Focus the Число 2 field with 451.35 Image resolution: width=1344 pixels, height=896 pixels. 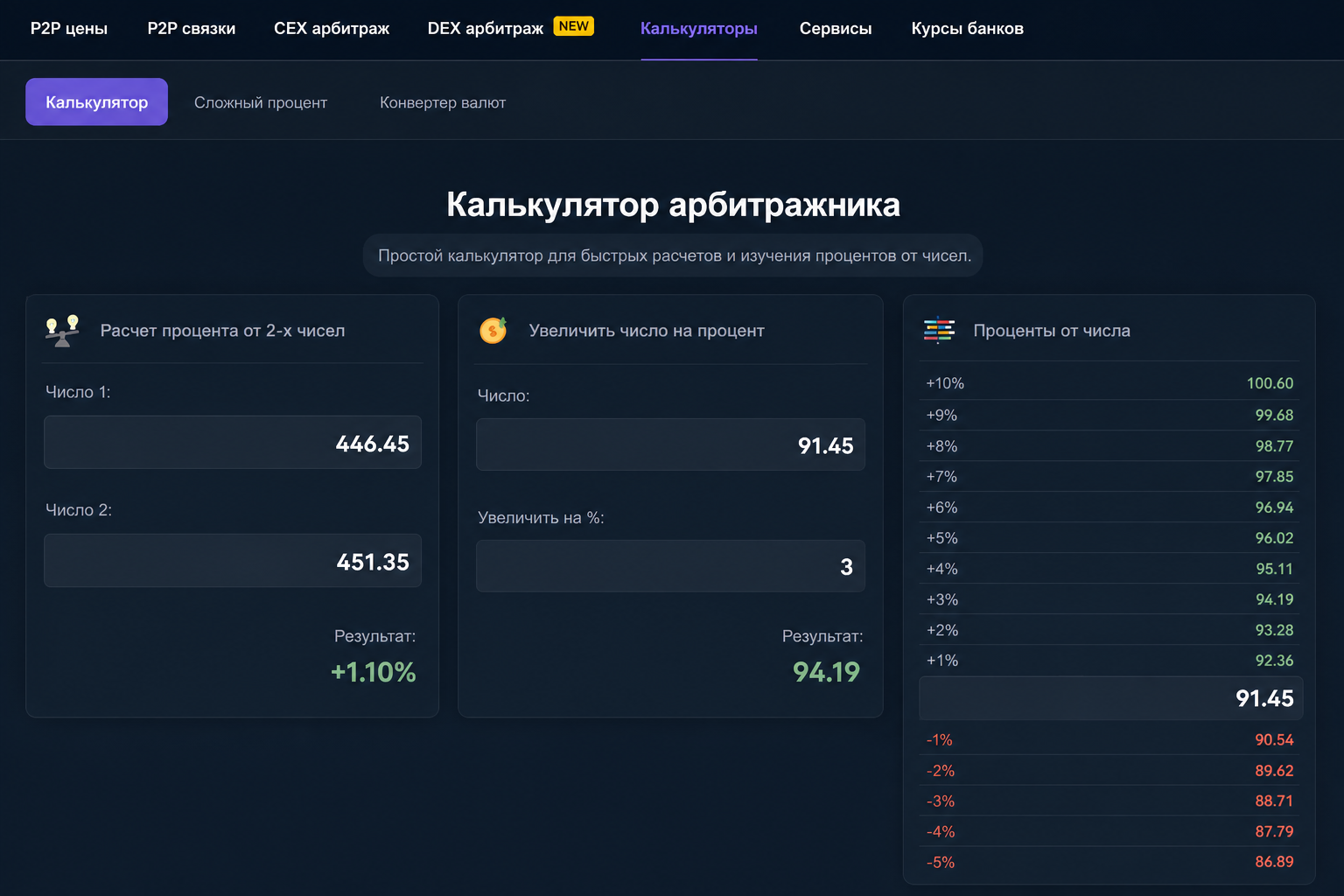[x=233, y=561]
